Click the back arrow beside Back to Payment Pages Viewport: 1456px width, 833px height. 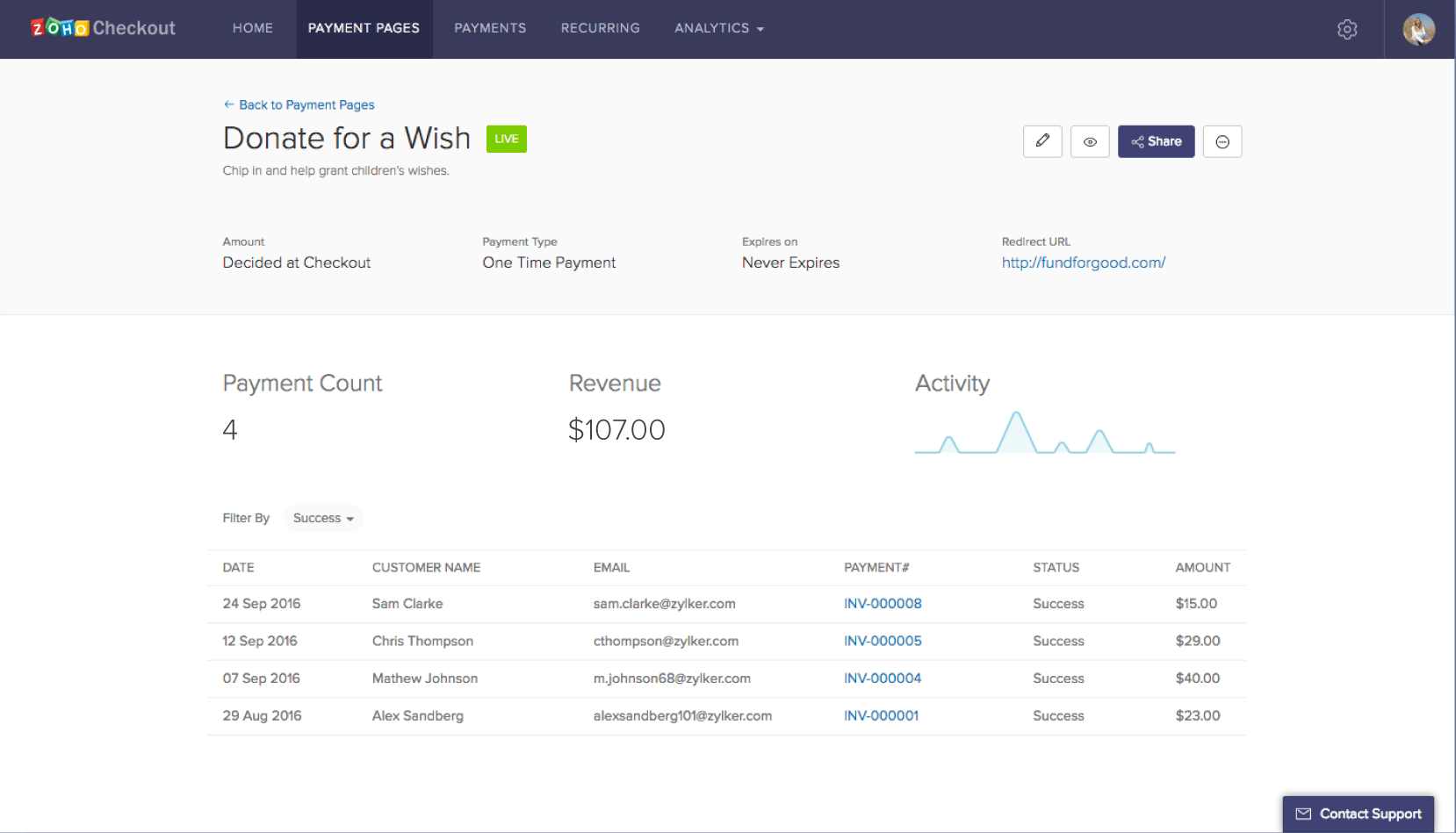coord(228,104)
